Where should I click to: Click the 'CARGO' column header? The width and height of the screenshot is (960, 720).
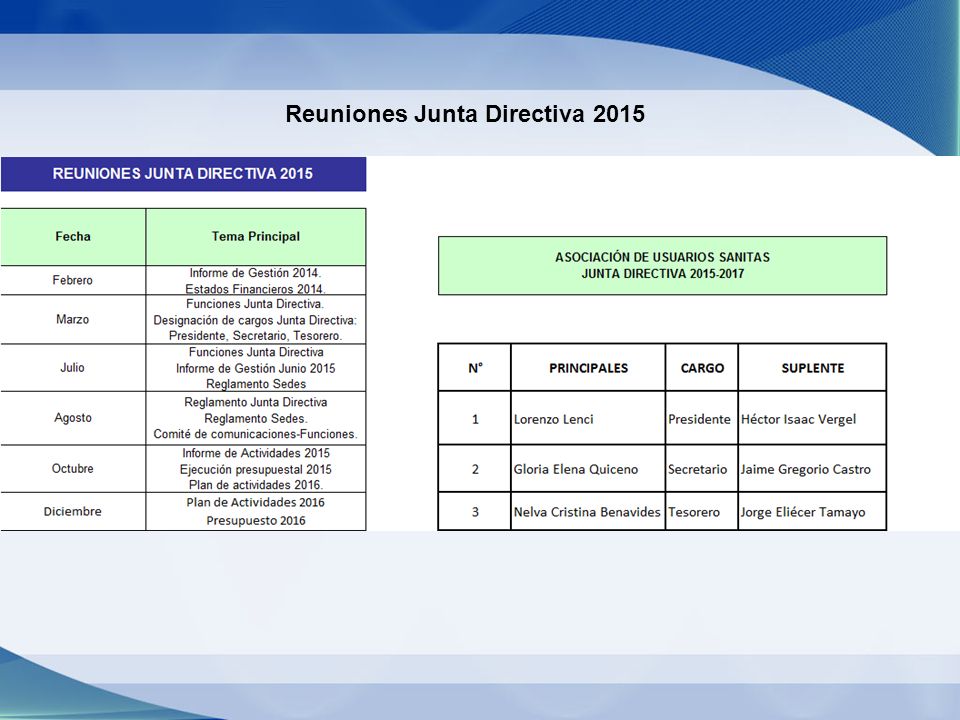[702, 368]
